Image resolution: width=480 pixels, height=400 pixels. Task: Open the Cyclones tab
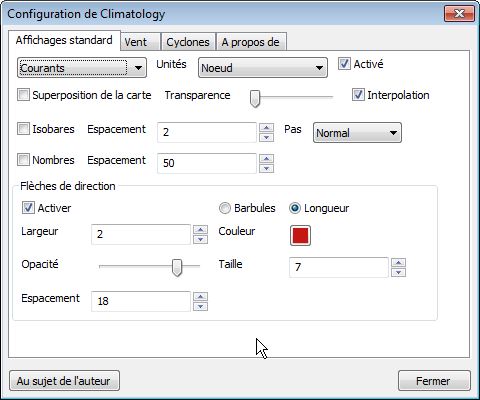(188, 42)
